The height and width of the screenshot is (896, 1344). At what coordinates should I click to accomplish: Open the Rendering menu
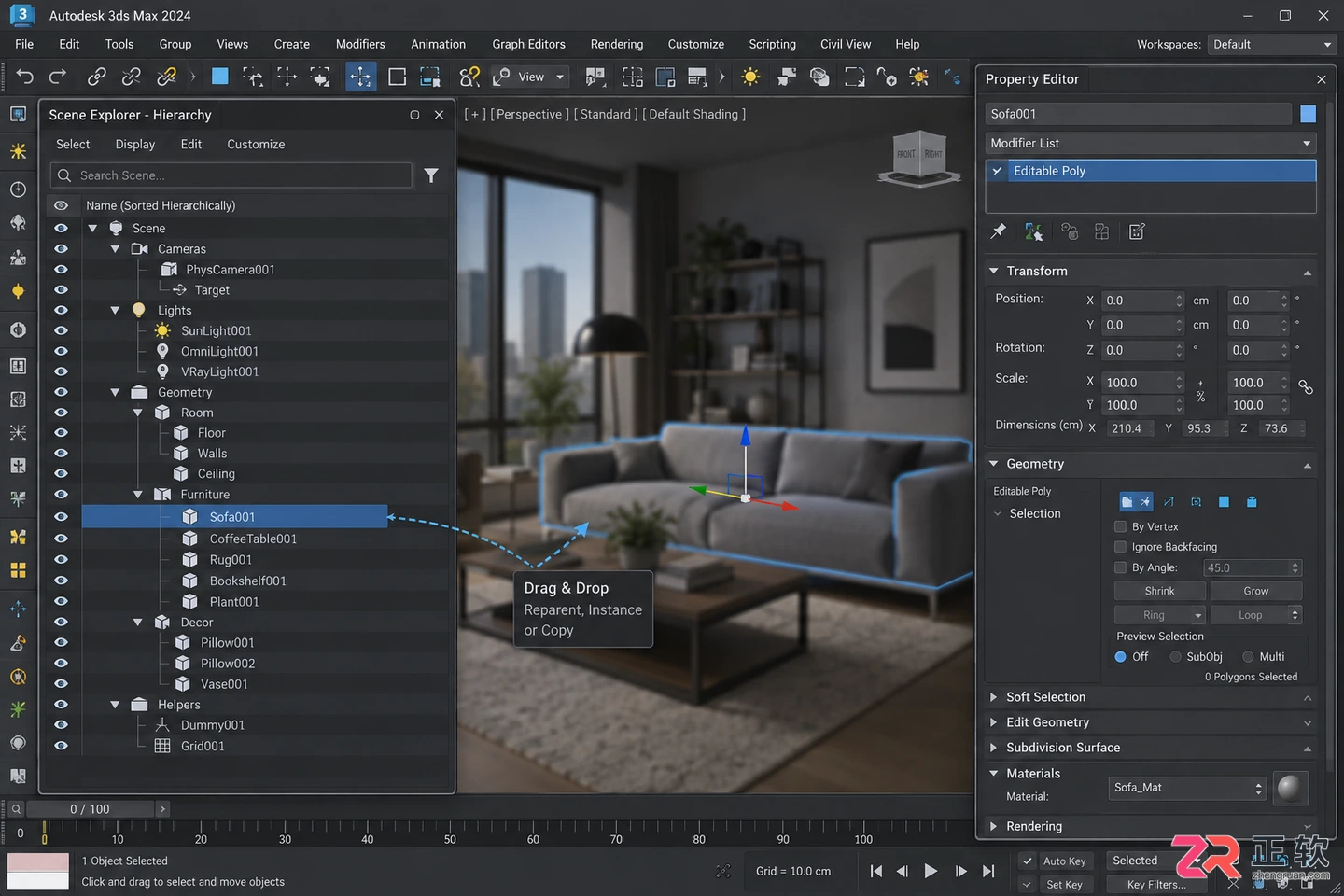point(616,44)
